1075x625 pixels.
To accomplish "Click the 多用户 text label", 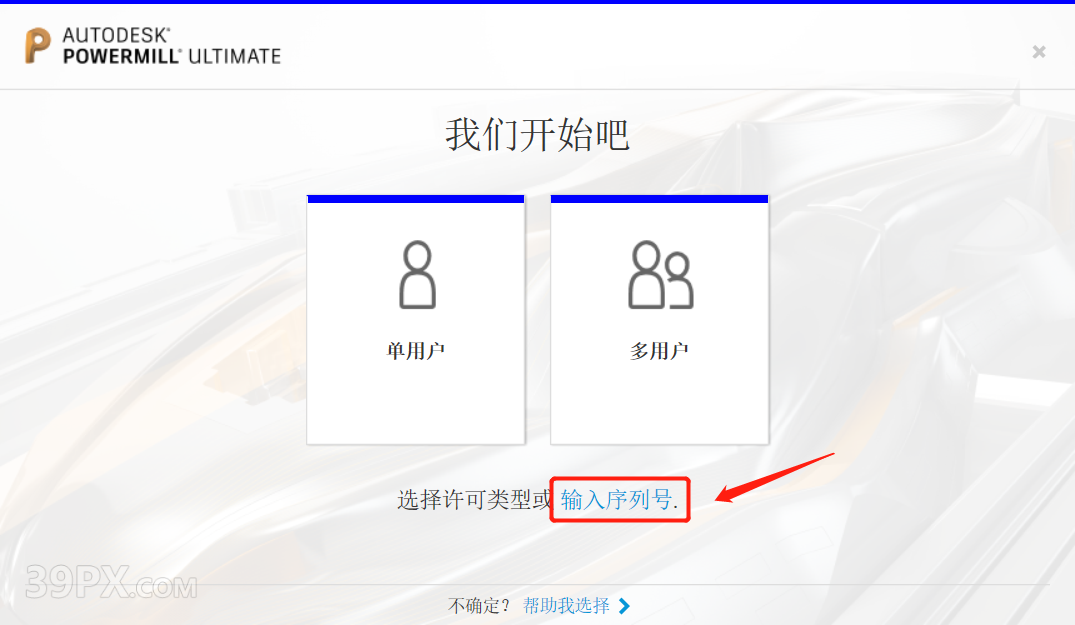I will [660, 351].
